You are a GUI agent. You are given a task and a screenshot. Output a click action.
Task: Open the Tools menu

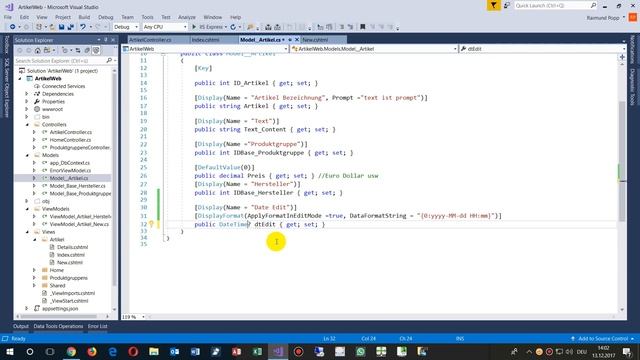[147, 17]
